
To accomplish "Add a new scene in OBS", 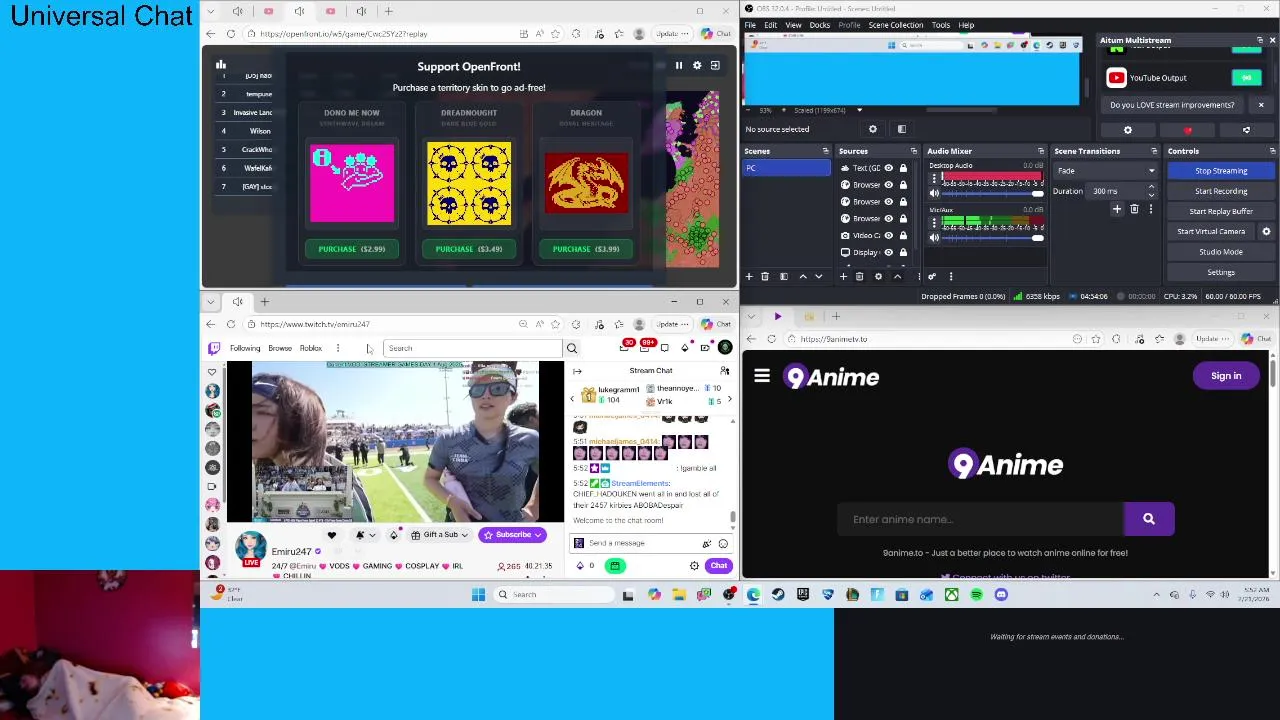I will click(x=749, y=277).
